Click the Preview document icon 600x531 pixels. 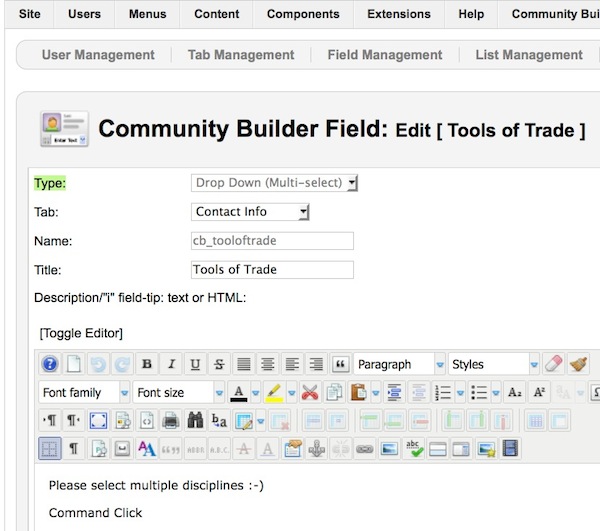click(122, 420)
